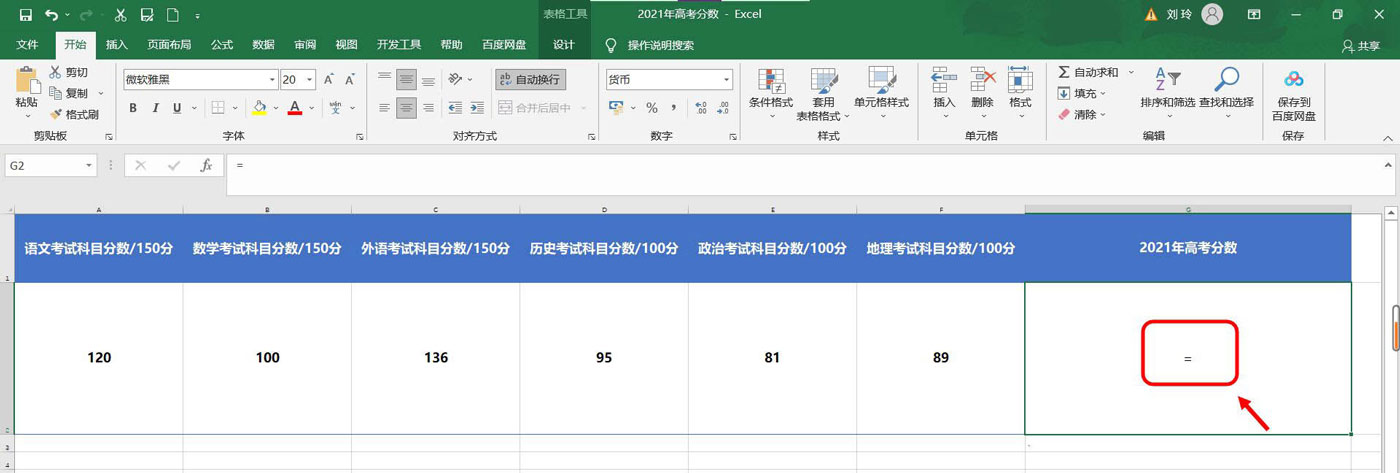1400x473 pixels.
Task: Expand font color dropdown arrow
Action: (x=311, y=108)
